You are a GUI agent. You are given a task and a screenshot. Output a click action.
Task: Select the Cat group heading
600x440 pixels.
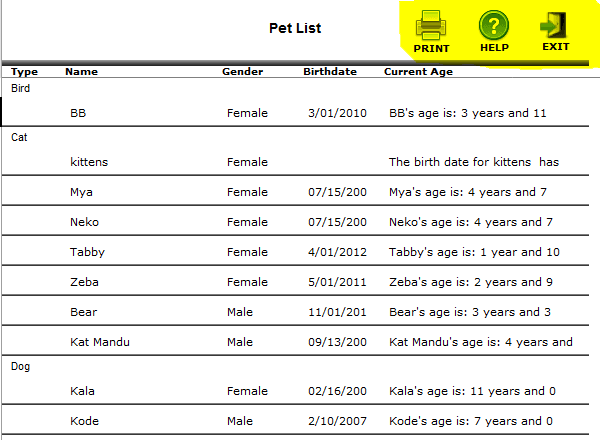19,137
